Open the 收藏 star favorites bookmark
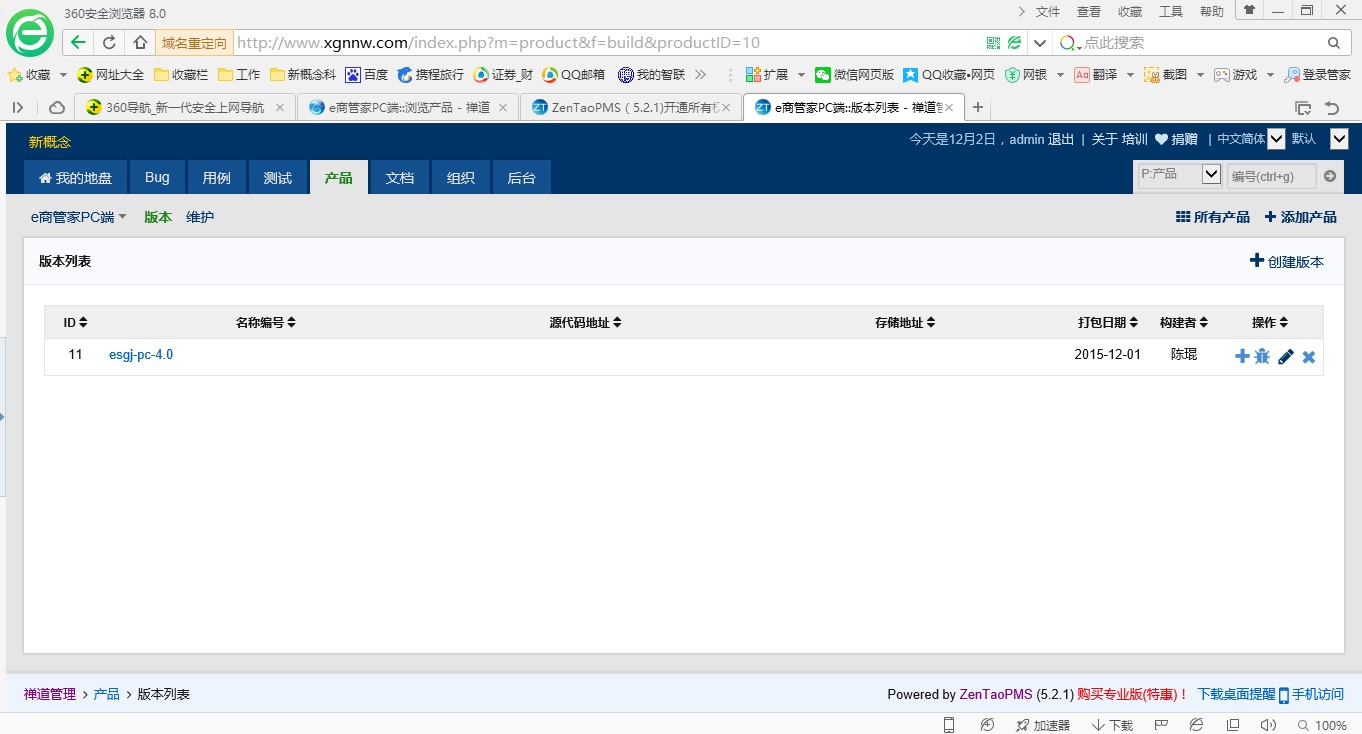This screenshot has width=1362, height=734. click(29, 75)
